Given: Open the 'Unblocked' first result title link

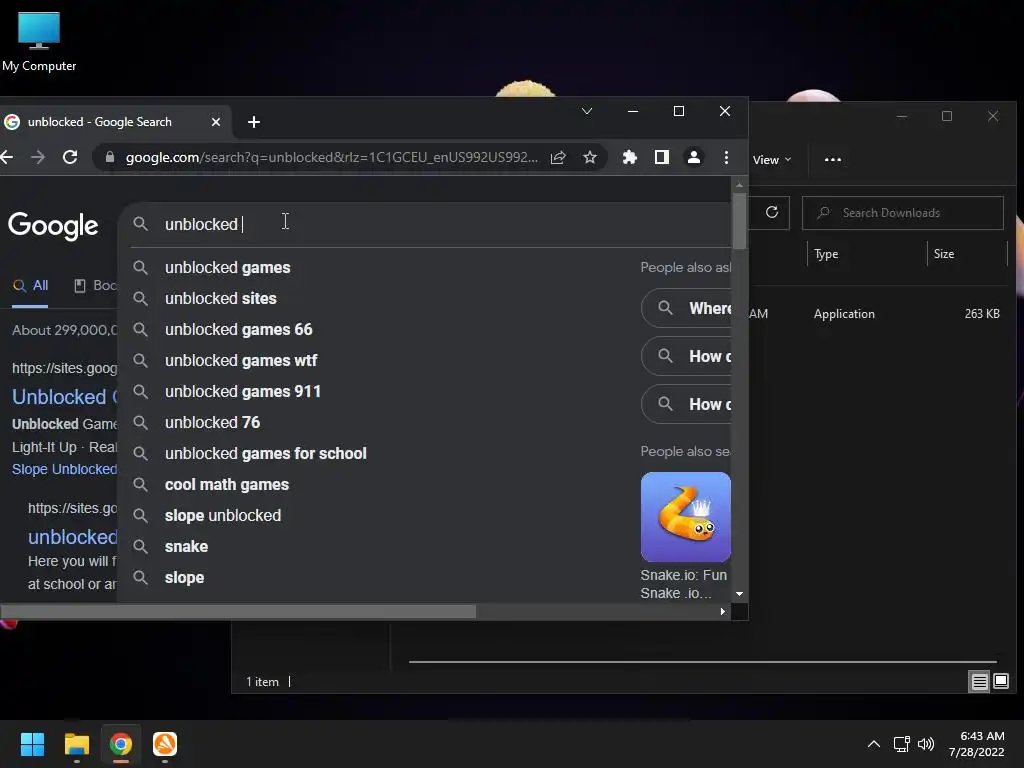Looking at the screenshot, I should pyautogui.click(x=65, y=397).
